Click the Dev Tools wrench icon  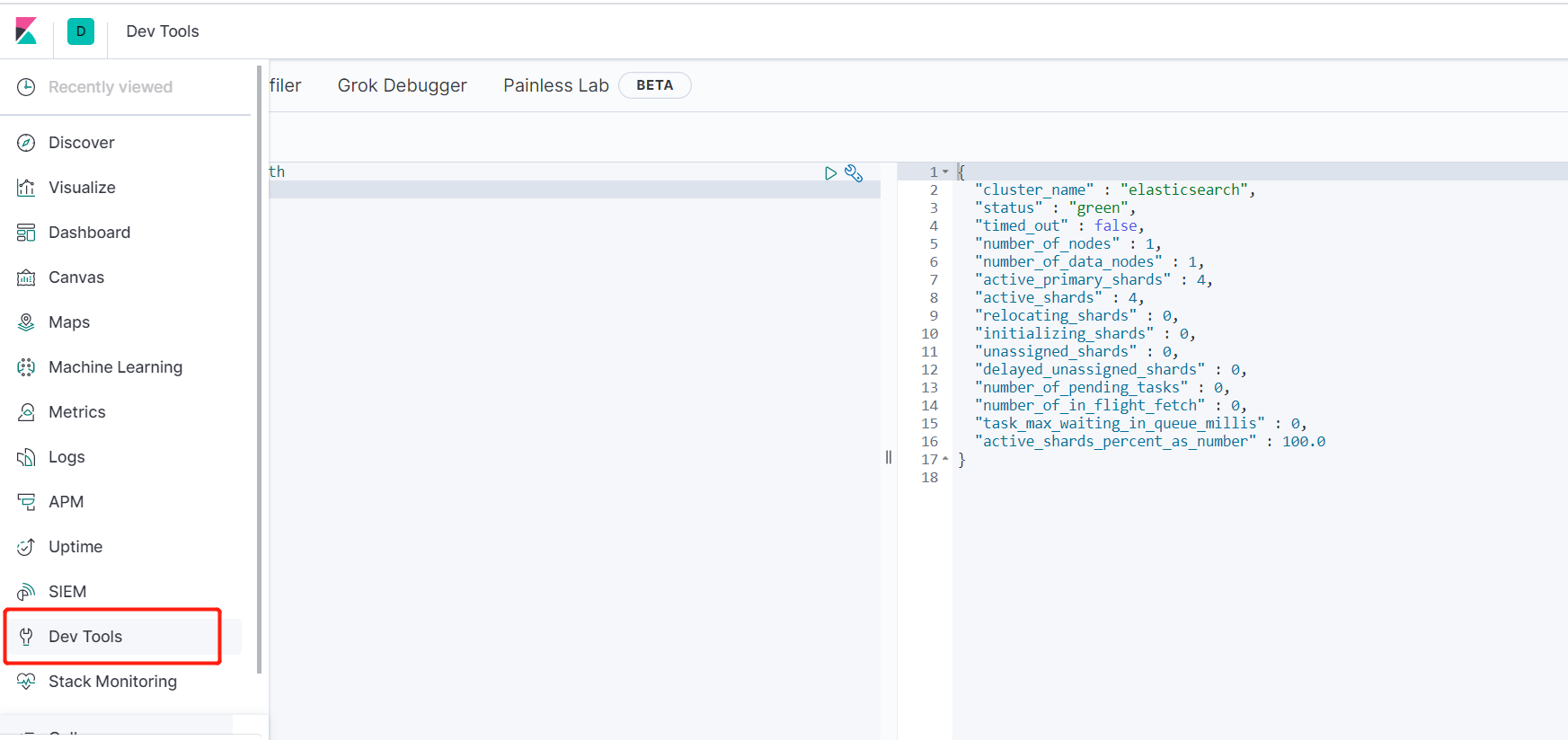pyautogui.click(x=26, y=637)
